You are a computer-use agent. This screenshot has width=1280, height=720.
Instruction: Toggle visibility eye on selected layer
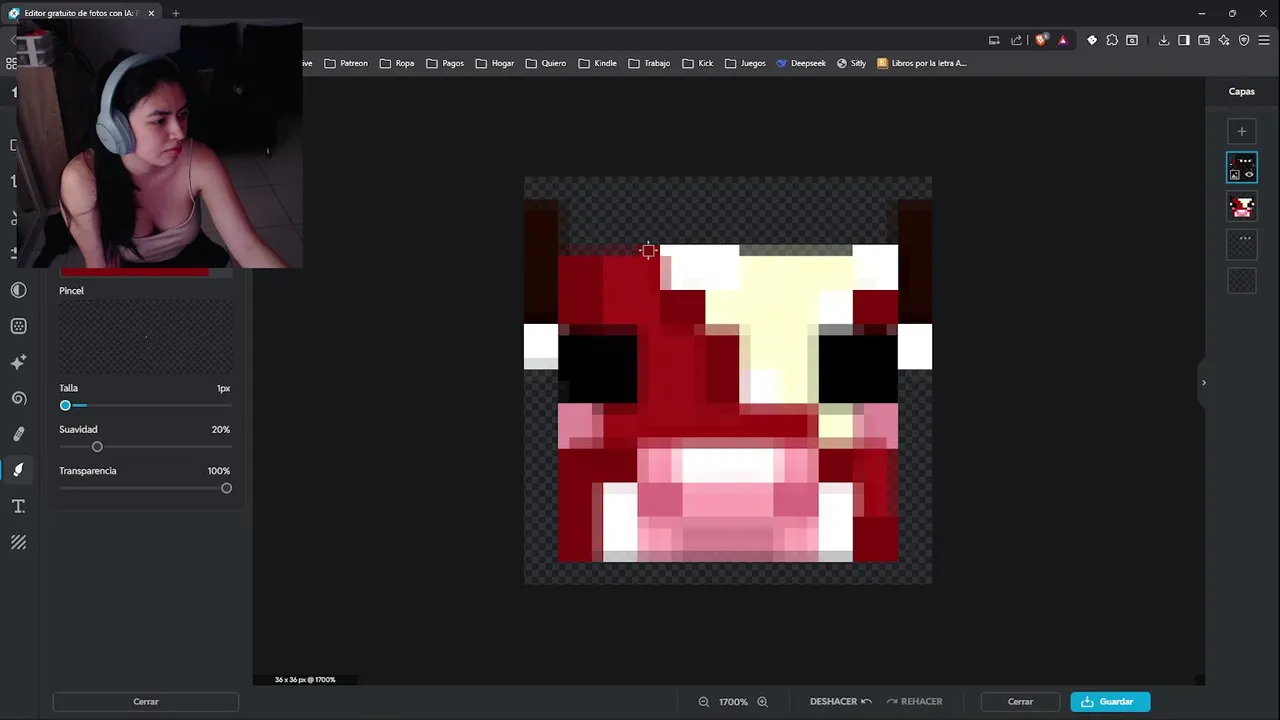1249,175
